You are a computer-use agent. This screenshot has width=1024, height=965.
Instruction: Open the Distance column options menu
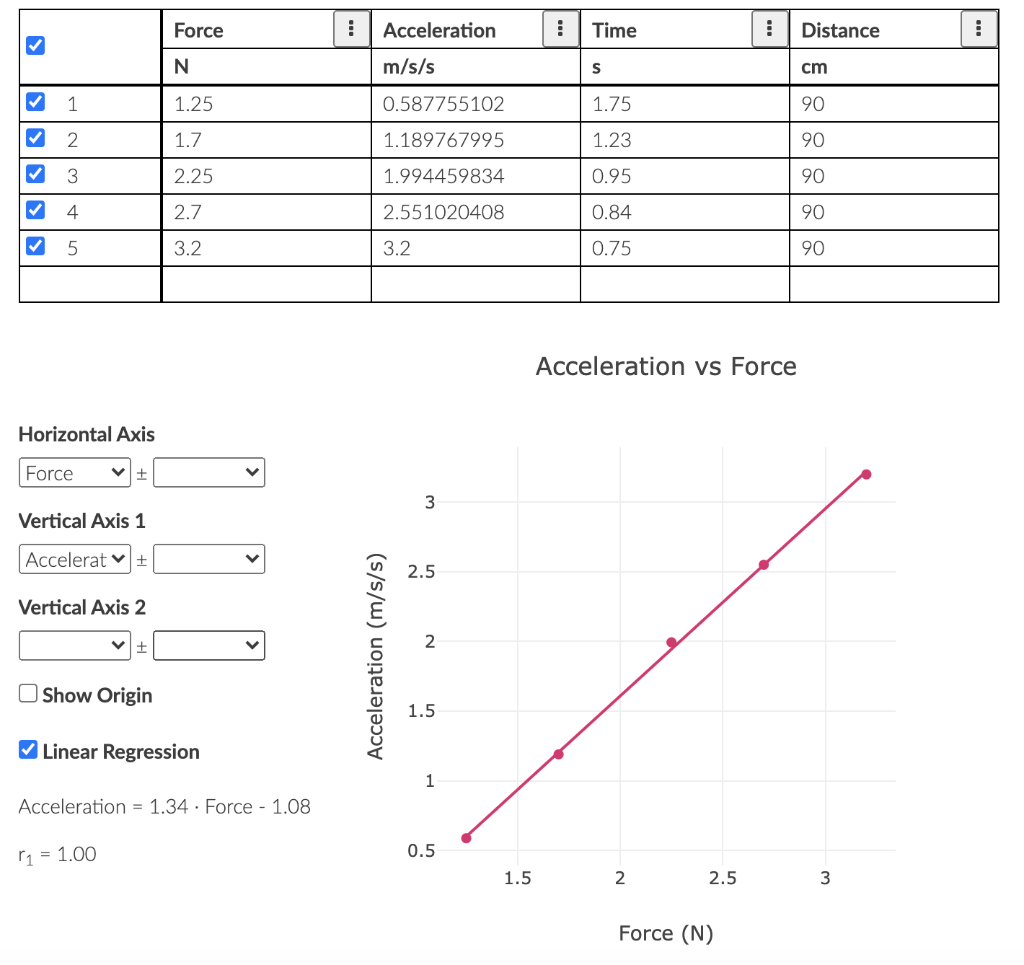click(981, 29)
